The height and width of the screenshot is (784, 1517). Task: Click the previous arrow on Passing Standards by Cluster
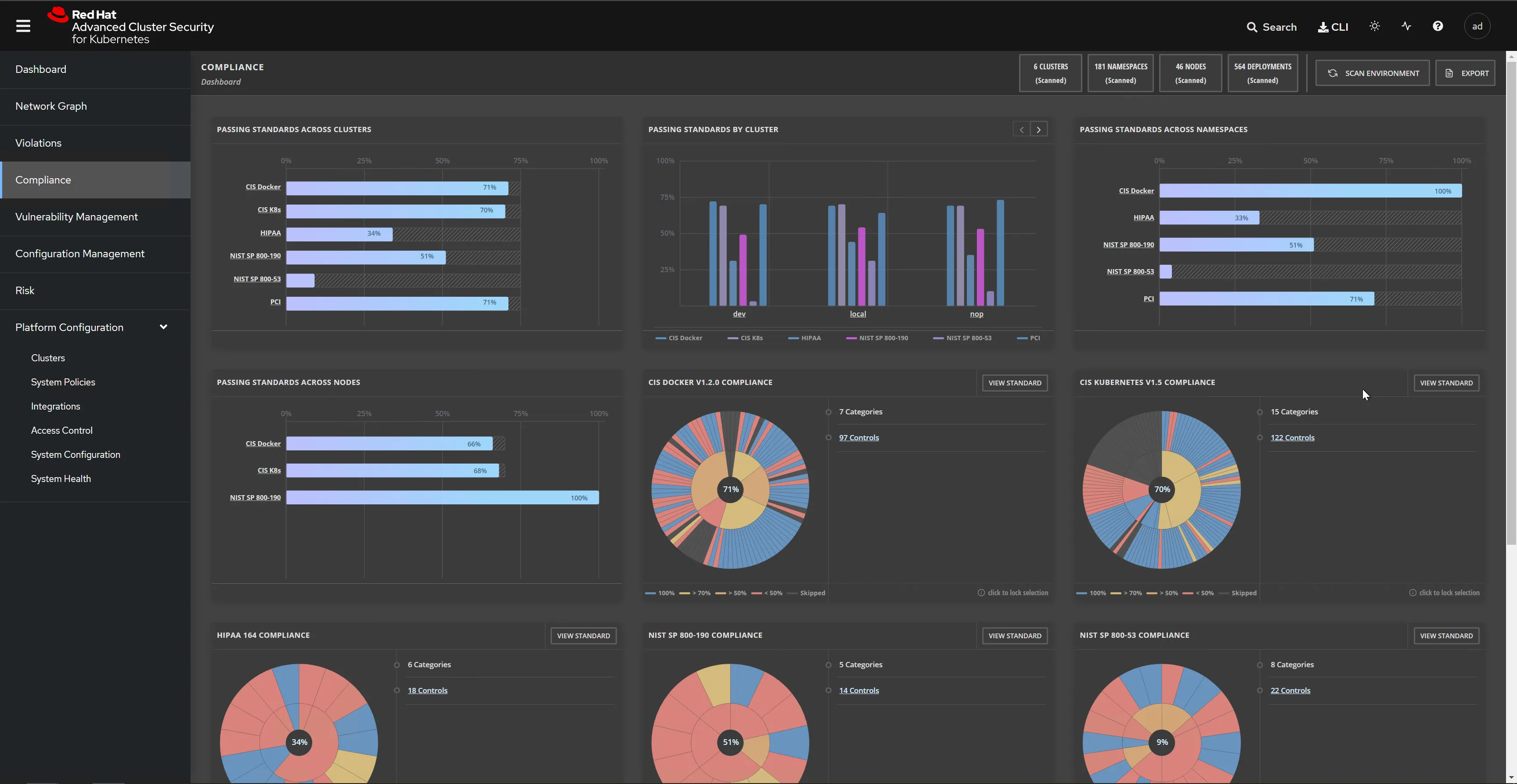pyautogui.click(x=1020, y=129)
